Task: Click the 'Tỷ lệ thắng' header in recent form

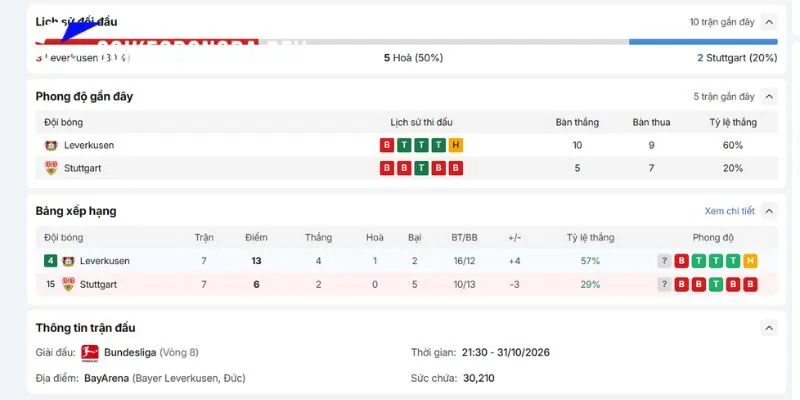Action: point(733,122)
